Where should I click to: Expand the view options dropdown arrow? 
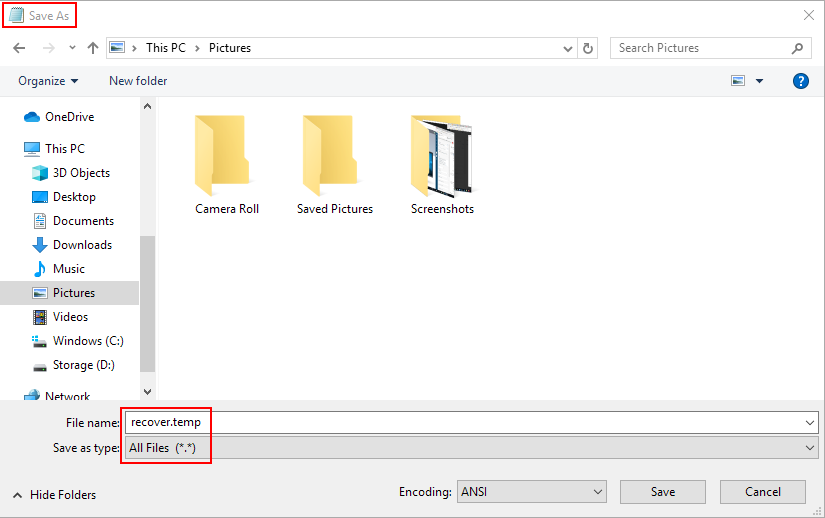pyautogui.click(x=759, y=81)
